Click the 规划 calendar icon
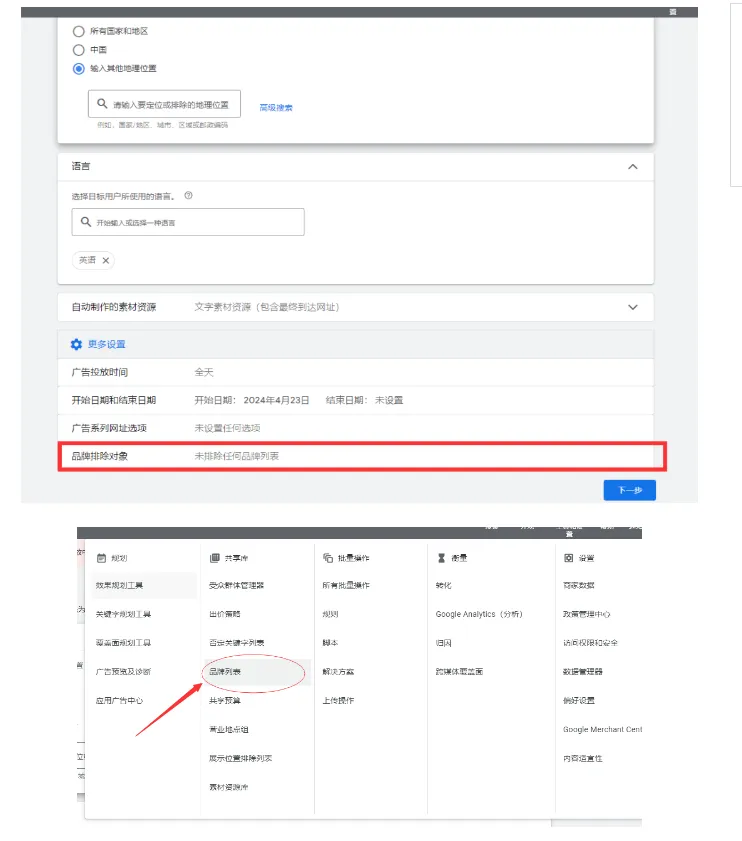 101,558
